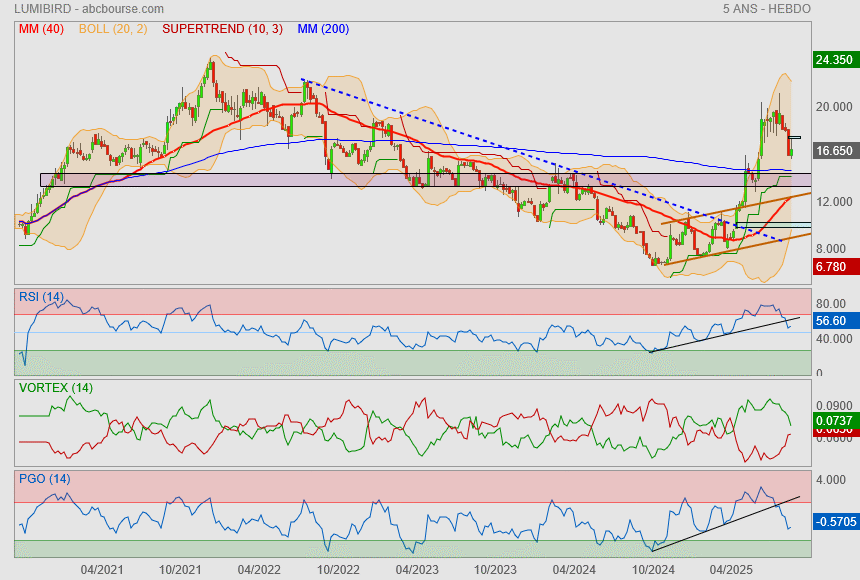
Task: Click the 04/2024 date on time axis
Action: pyautogui.click(x=573, y=569)
